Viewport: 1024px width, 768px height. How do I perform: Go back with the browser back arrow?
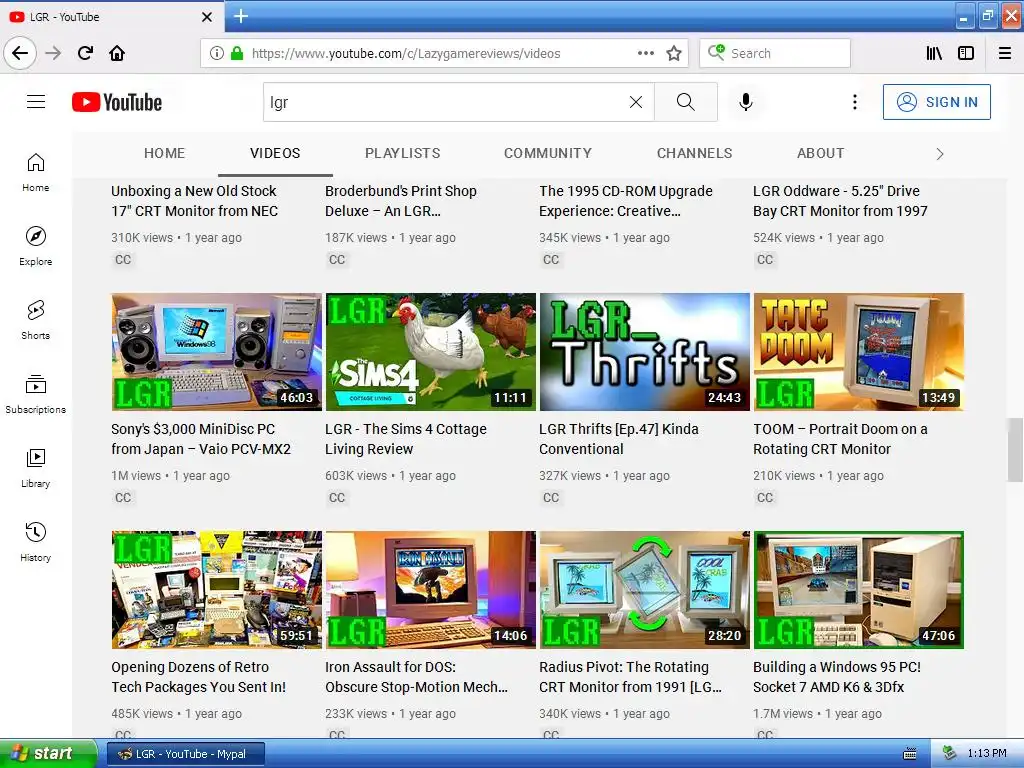tap(20, 54)
